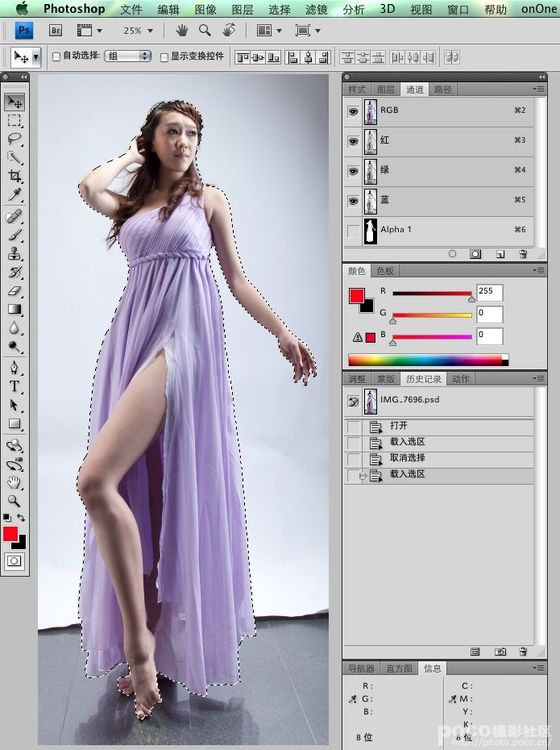The image size is (560, 750).
Task: Launch Bridge with the Br button
Action: coord(56,31)
